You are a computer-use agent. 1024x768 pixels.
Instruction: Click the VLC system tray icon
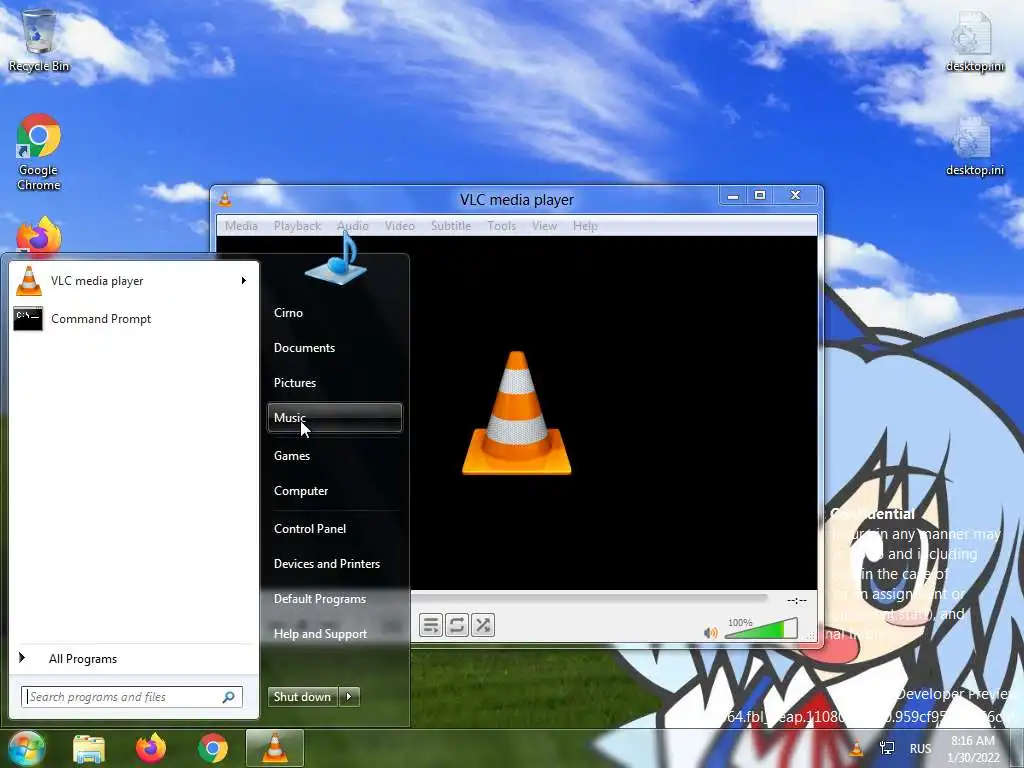tap(856, 748)
